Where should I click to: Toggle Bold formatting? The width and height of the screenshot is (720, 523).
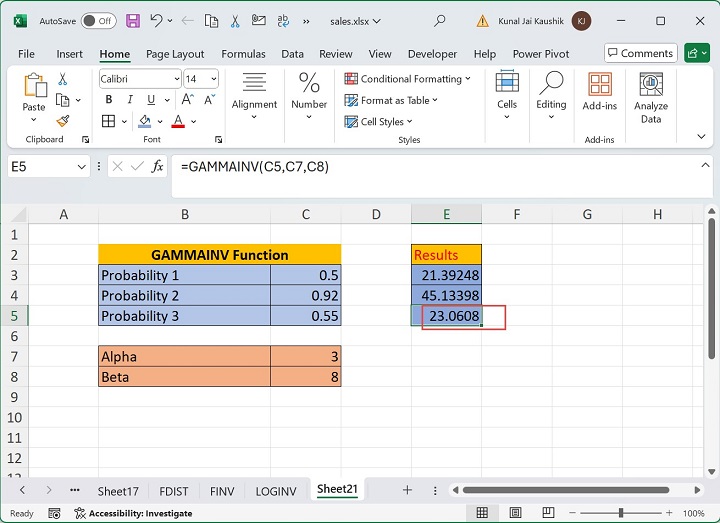point(108,100)
